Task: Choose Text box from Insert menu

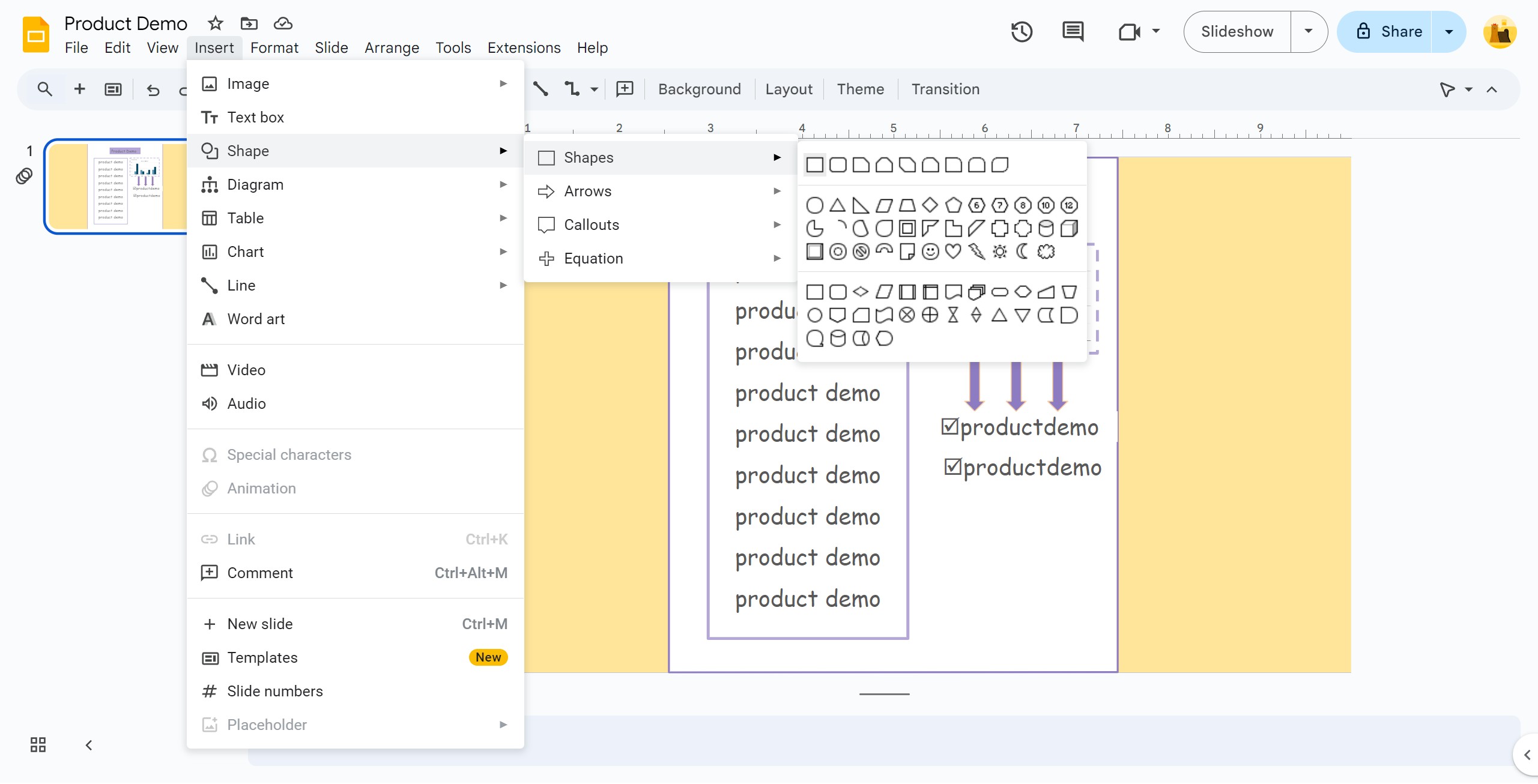Action: [355, 117]
